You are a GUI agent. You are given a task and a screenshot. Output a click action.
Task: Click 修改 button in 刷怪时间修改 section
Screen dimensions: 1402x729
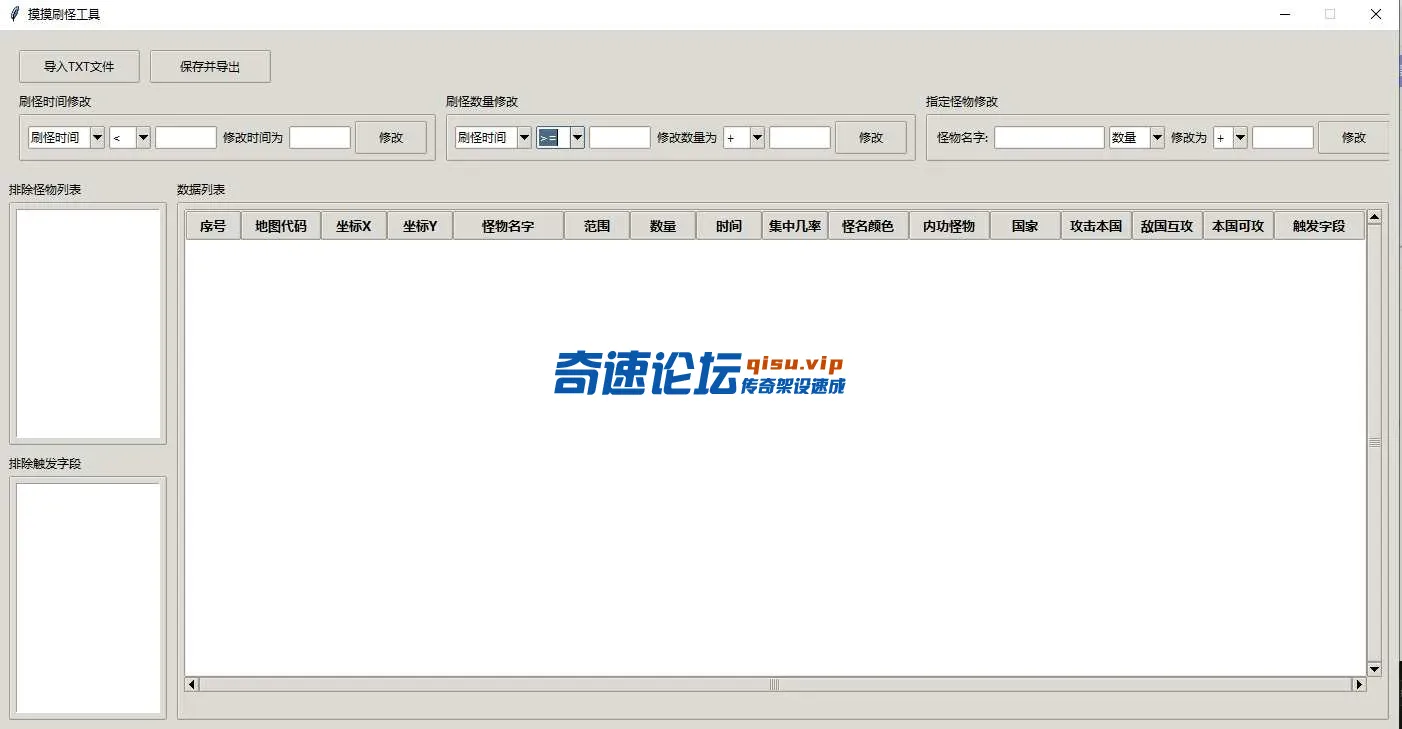tap(391, 138)
